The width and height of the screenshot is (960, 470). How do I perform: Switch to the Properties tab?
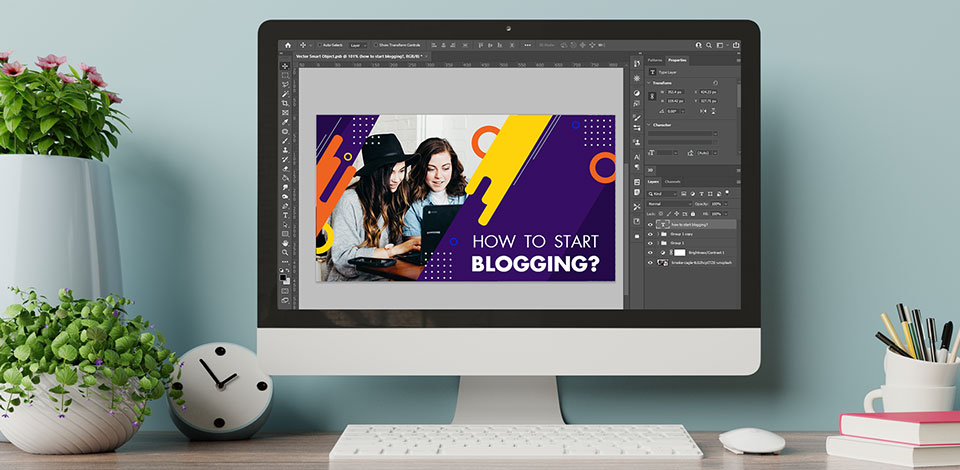point(677,60)
